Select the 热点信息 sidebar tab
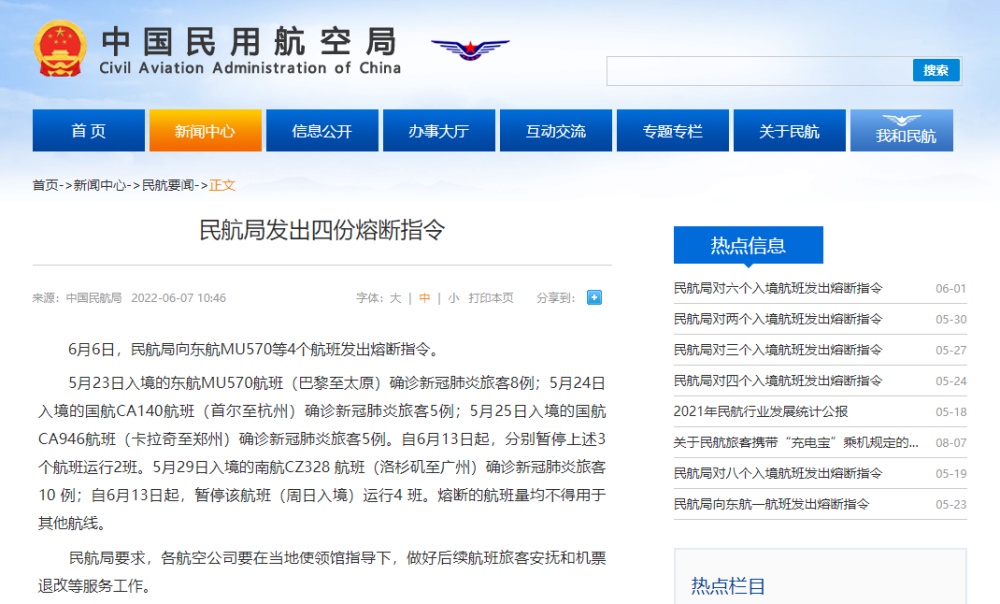The image size is (1000, 604). [748, 245]
